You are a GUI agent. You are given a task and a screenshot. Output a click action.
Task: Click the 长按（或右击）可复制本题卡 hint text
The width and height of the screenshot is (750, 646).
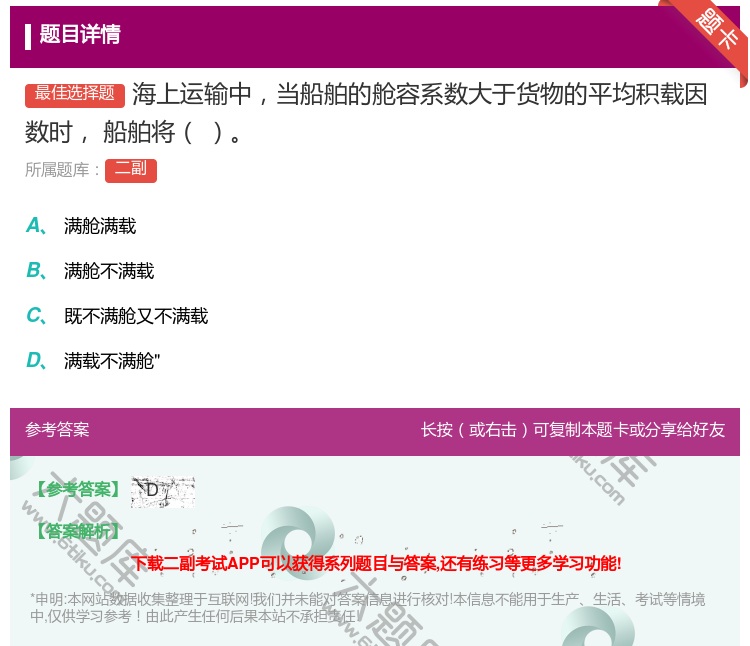pyautogui.click(x=573, y=429)
